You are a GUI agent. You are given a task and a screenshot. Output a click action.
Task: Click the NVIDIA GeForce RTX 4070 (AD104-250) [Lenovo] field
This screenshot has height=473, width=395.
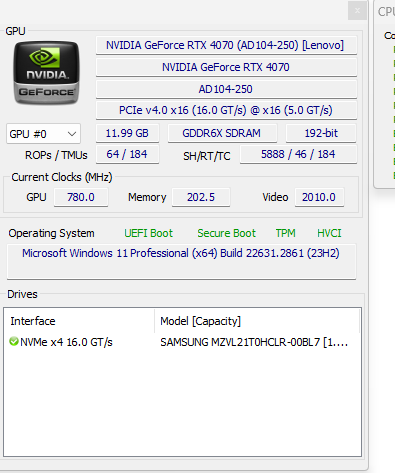(x=226, y=45)
